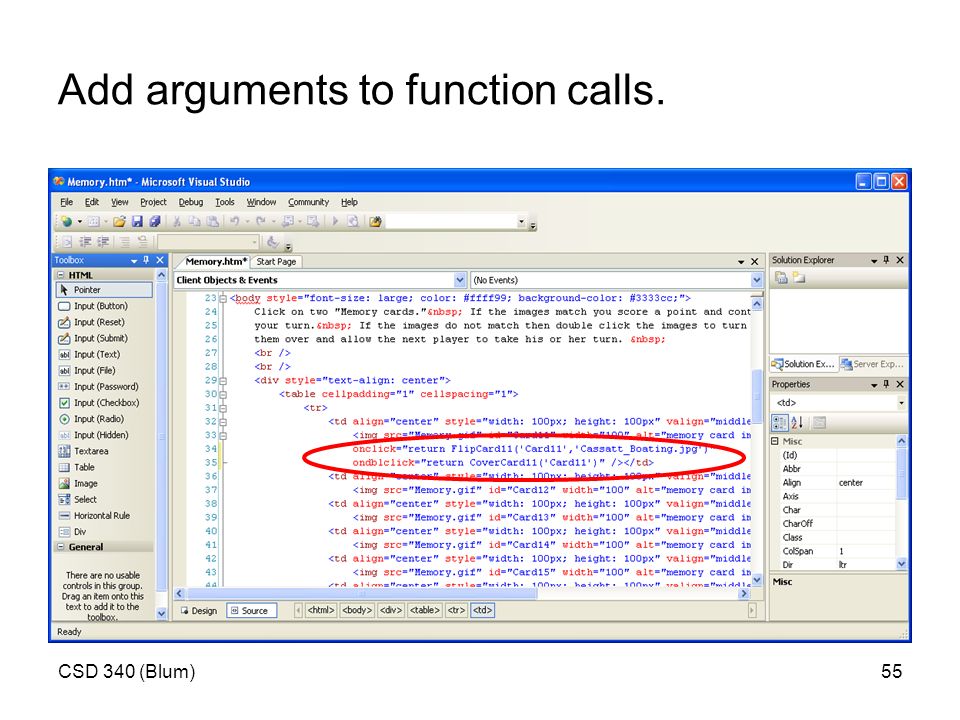The width and height of the screenshot is (960, 720).
Task: Close the Memory.htm document tab
Action: 754,261
